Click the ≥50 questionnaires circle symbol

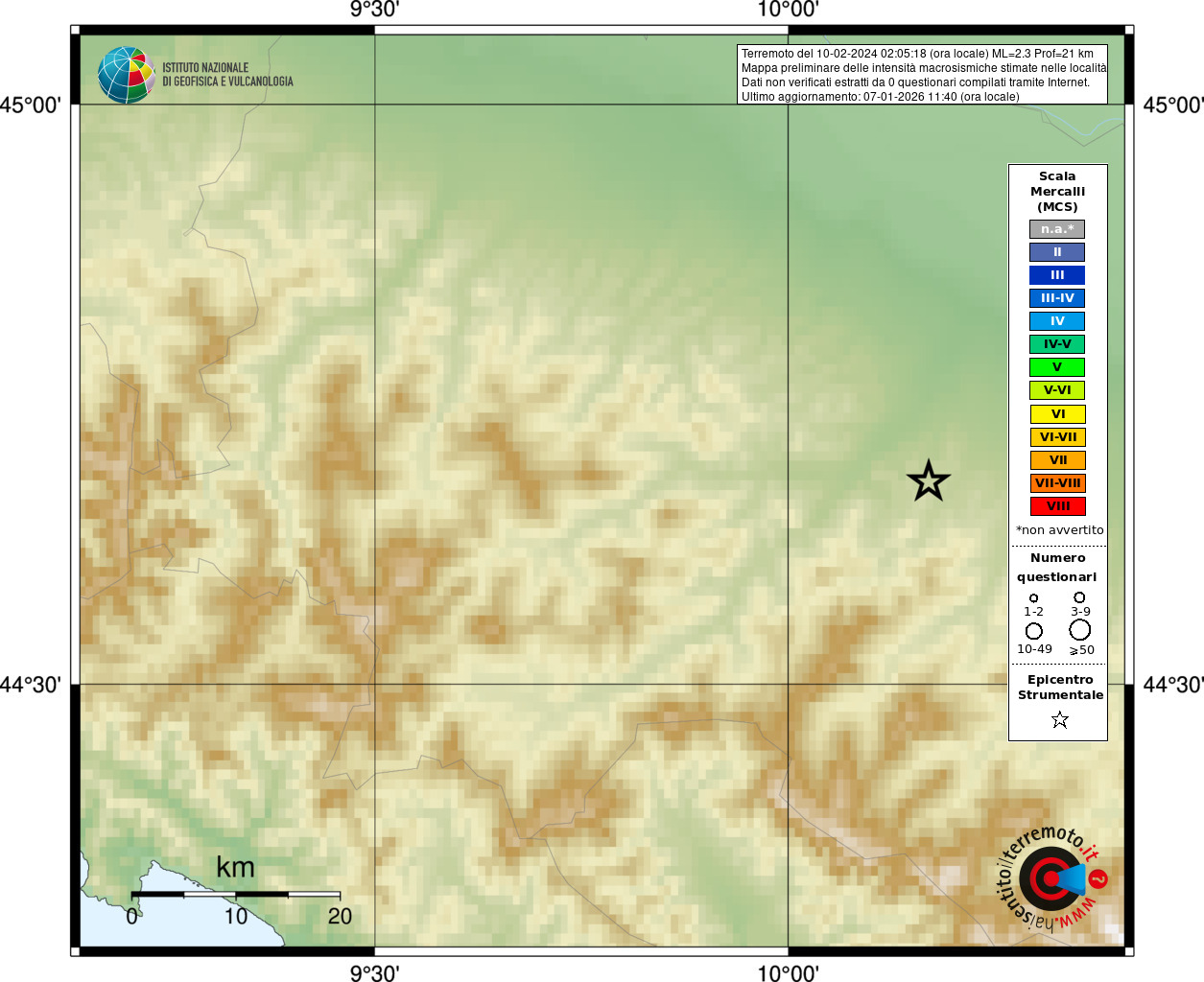[x=1080, y=630]
